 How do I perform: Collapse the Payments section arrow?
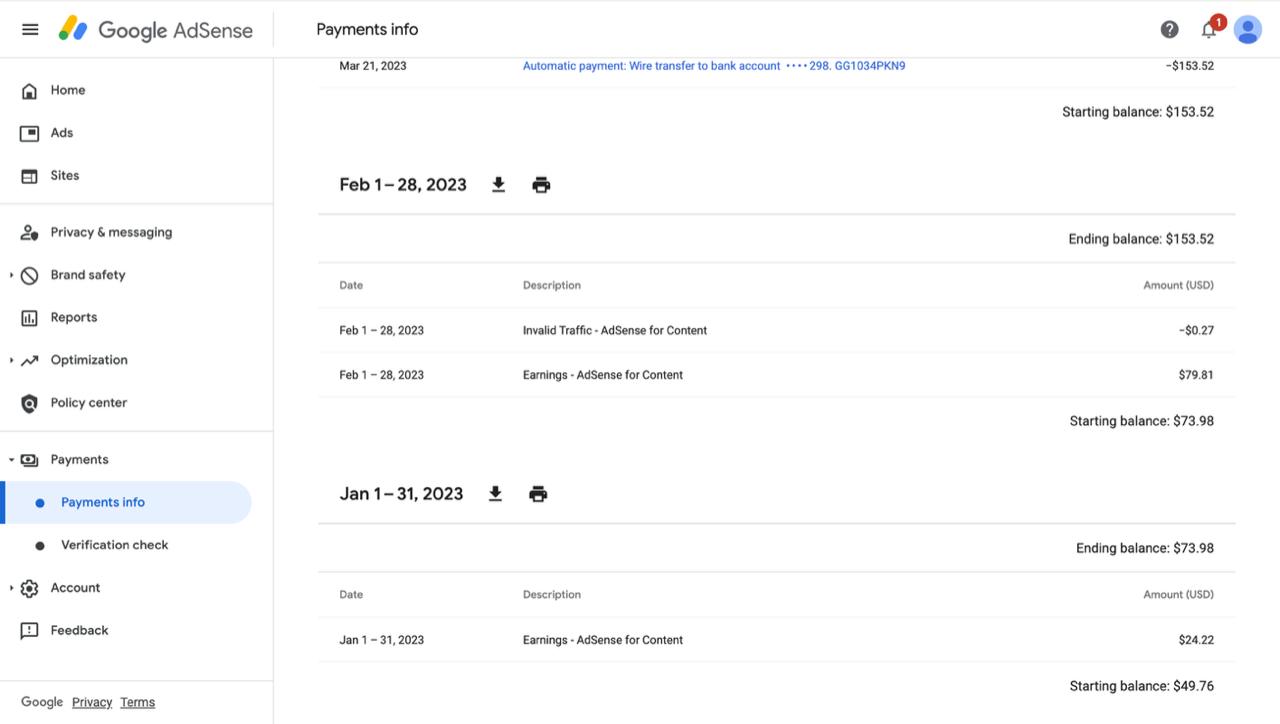(11, 460)
